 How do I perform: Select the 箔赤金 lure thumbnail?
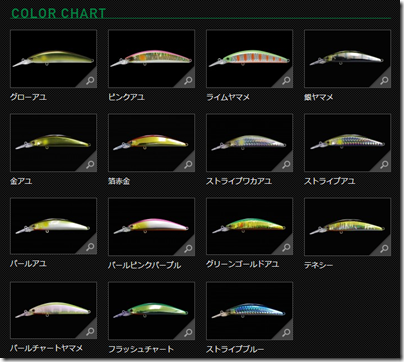coord(152,143)
